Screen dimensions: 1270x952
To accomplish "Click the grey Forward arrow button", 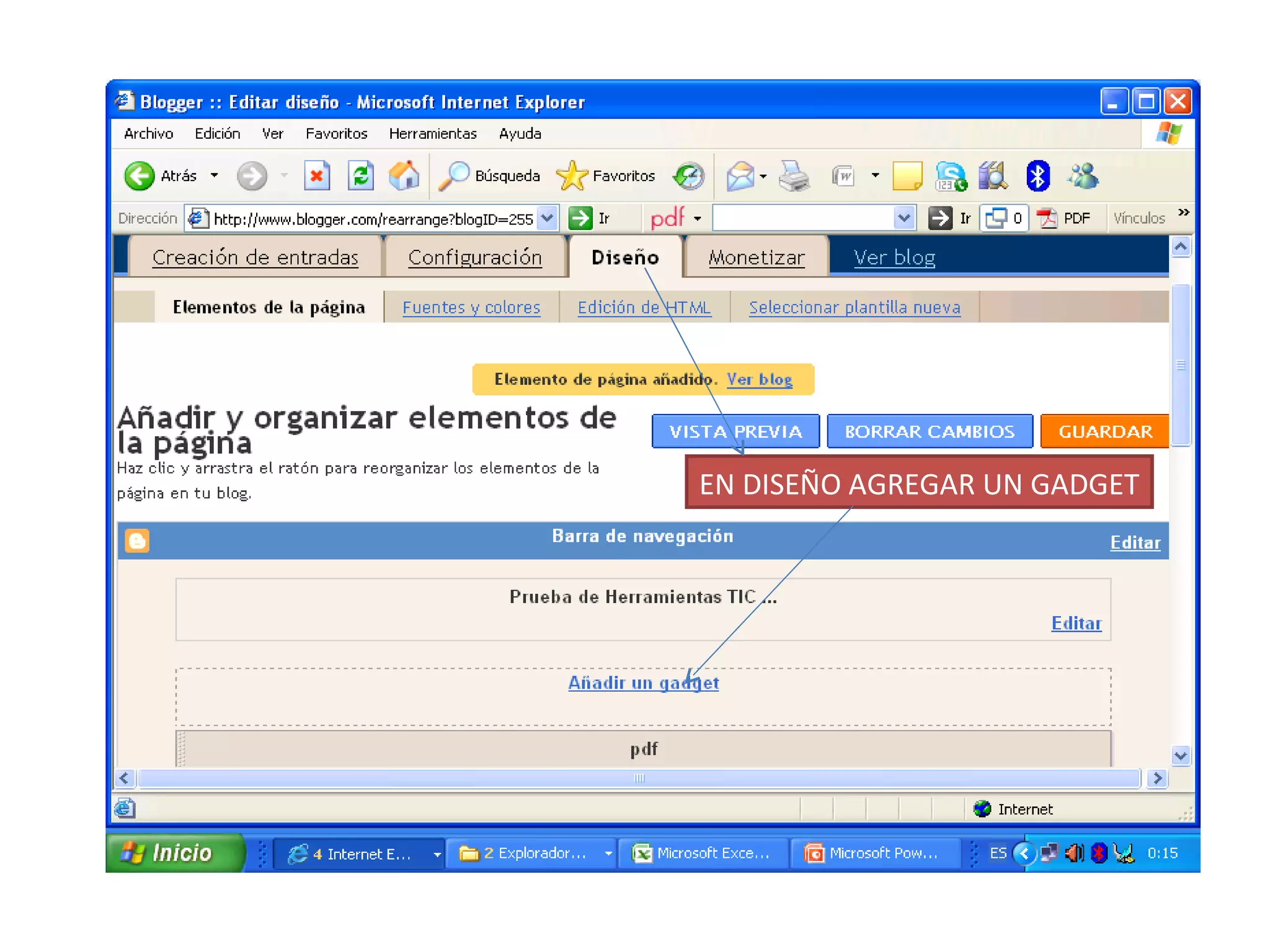I will 252,177.
